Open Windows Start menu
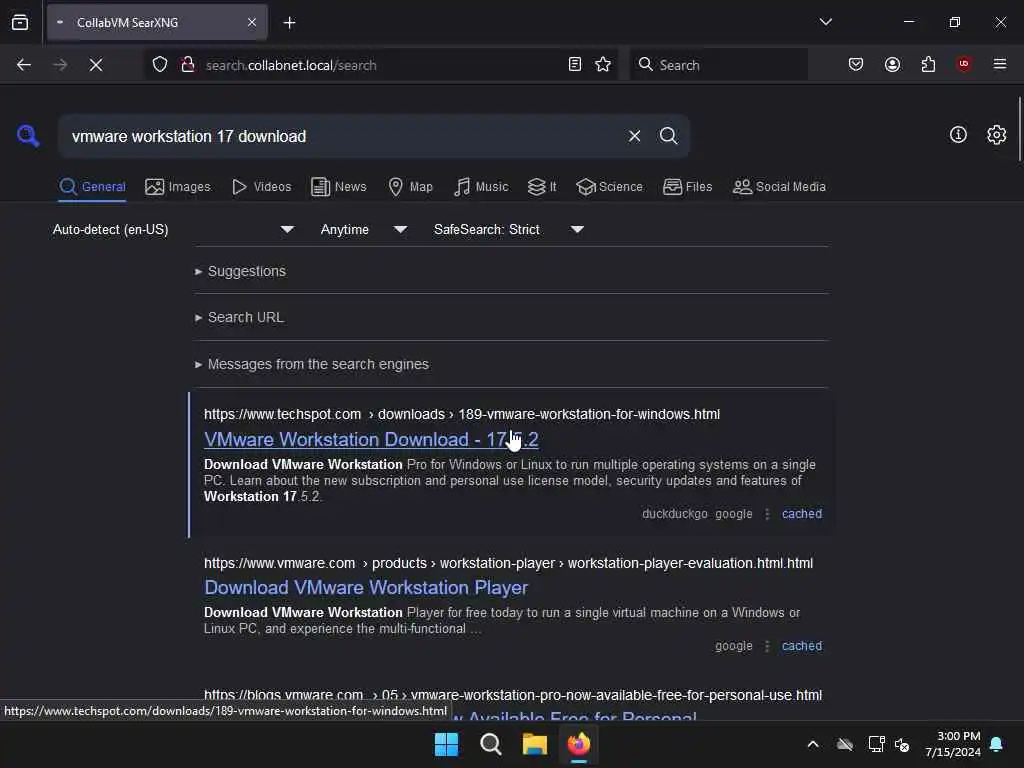Image resolution: width=1024 pixels, height=768 pixels. coord(446,744)
